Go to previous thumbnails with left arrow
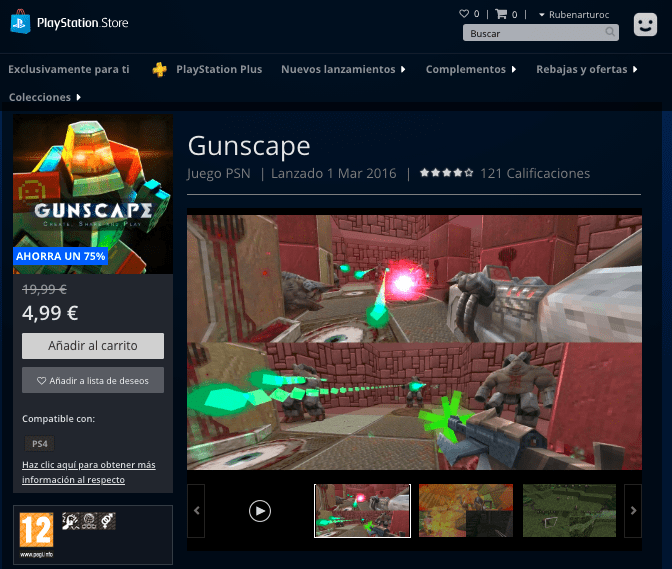Image resolution: width=672 pixels, height=569 pixels. (x=196, y=511)
